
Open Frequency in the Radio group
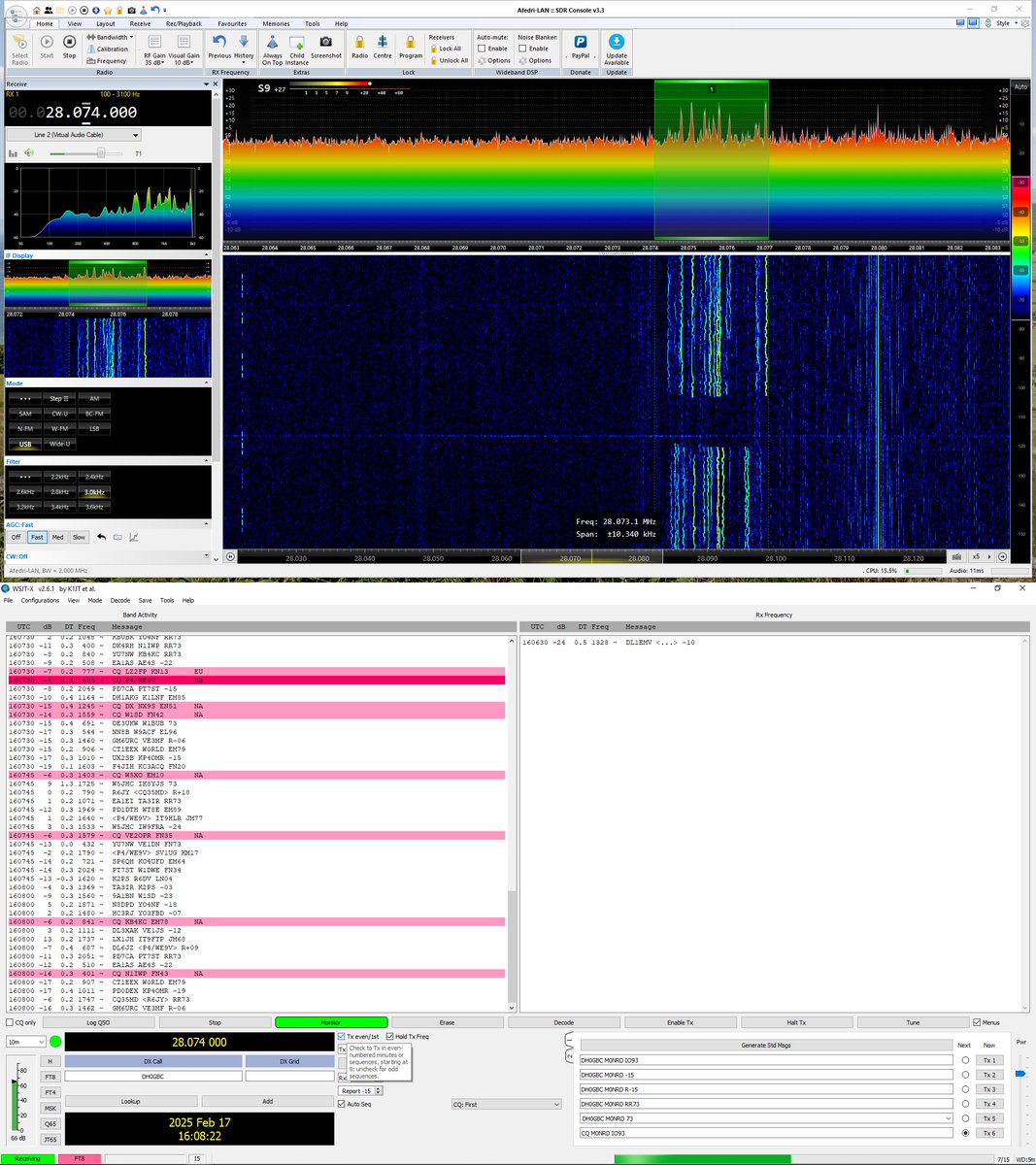(106, 60)
